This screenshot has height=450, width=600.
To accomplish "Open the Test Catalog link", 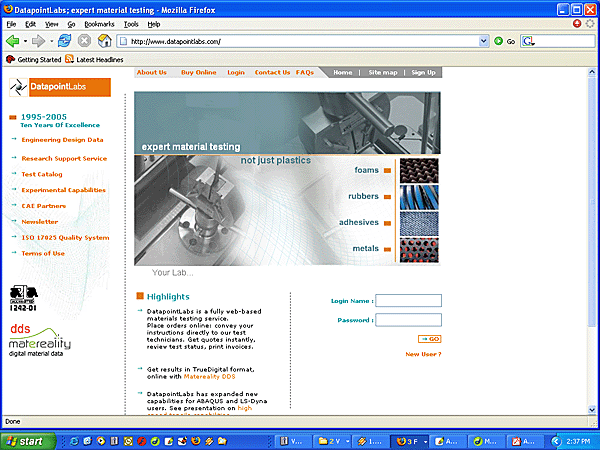I will (x=42, y=174).
